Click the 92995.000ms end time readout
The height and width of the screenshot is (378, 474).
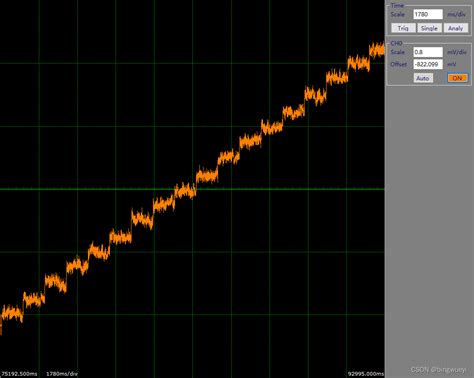366,374
